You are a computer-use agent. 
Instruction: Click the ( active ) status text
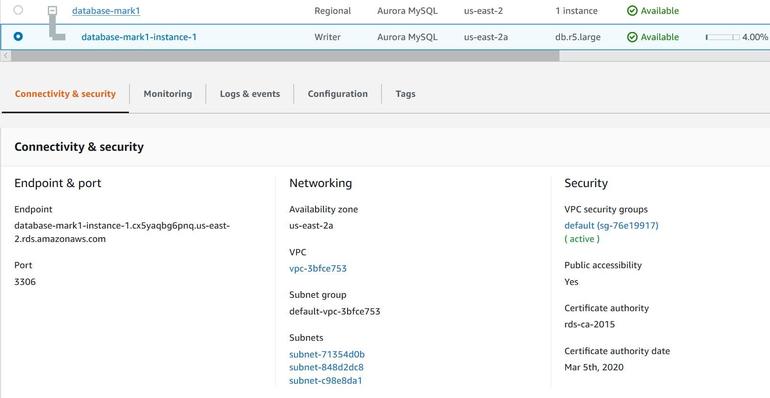tap(582, 239)
